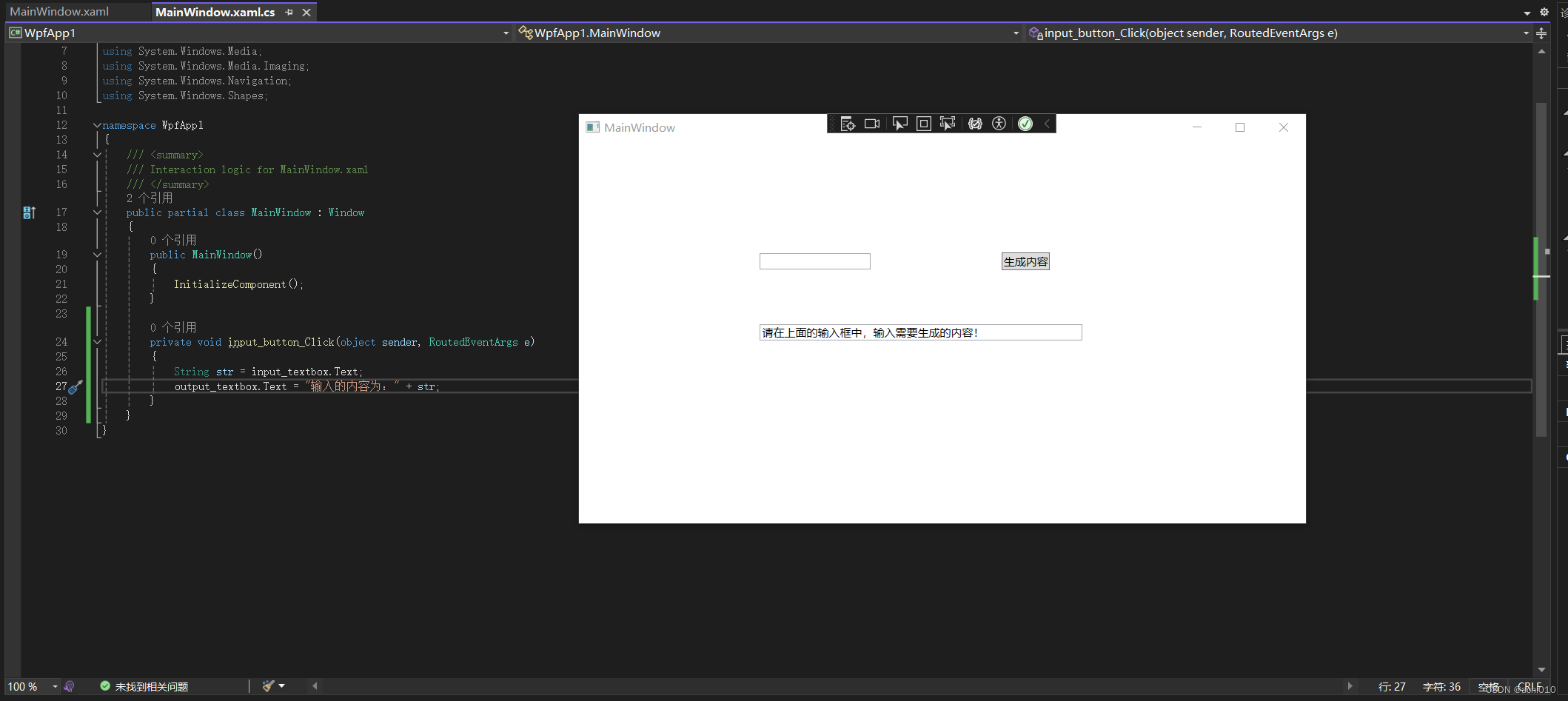Click 0 个引用 CodeLens above MainWindow constructor

coord(173,241)
